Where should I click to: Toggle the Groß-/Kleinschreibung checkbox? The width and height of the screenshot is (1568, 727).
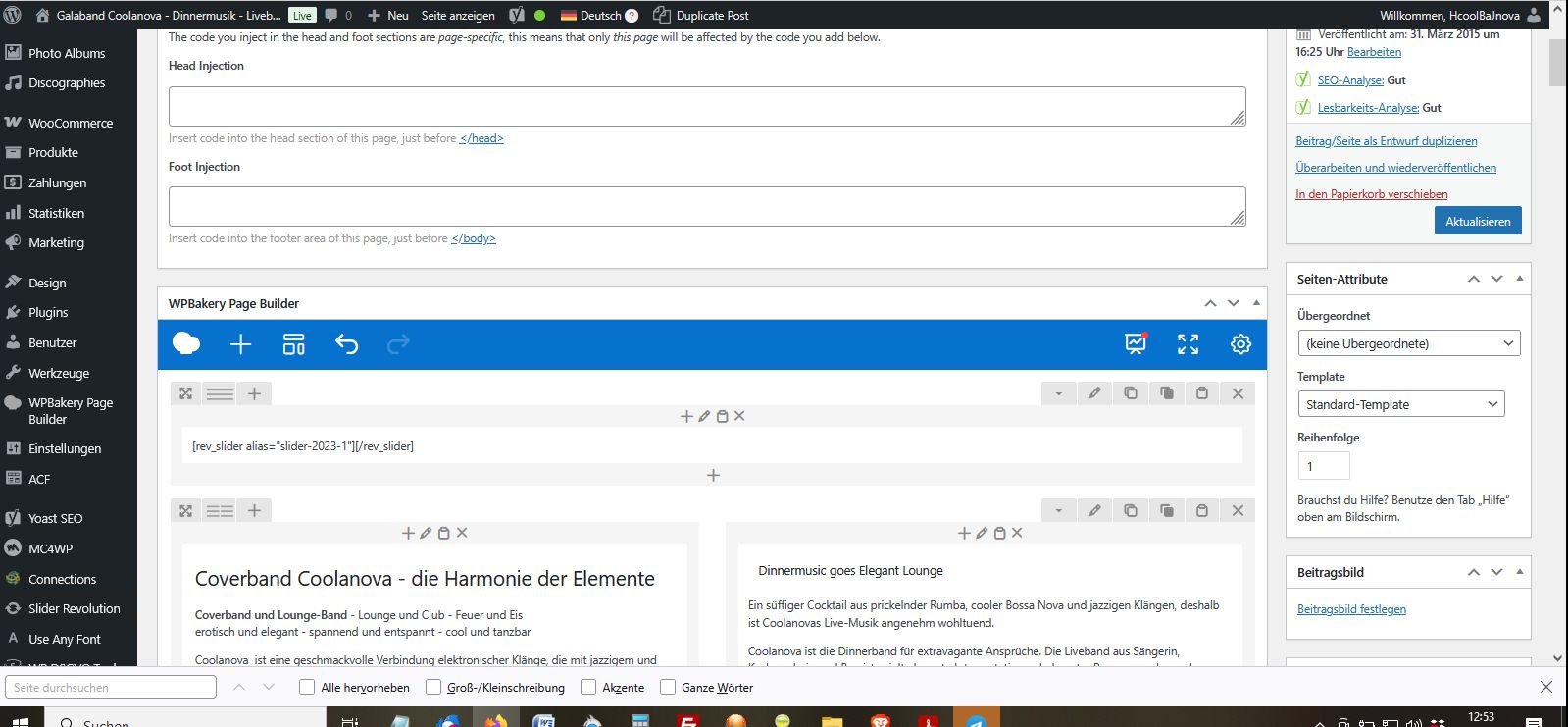pos(433,687)
